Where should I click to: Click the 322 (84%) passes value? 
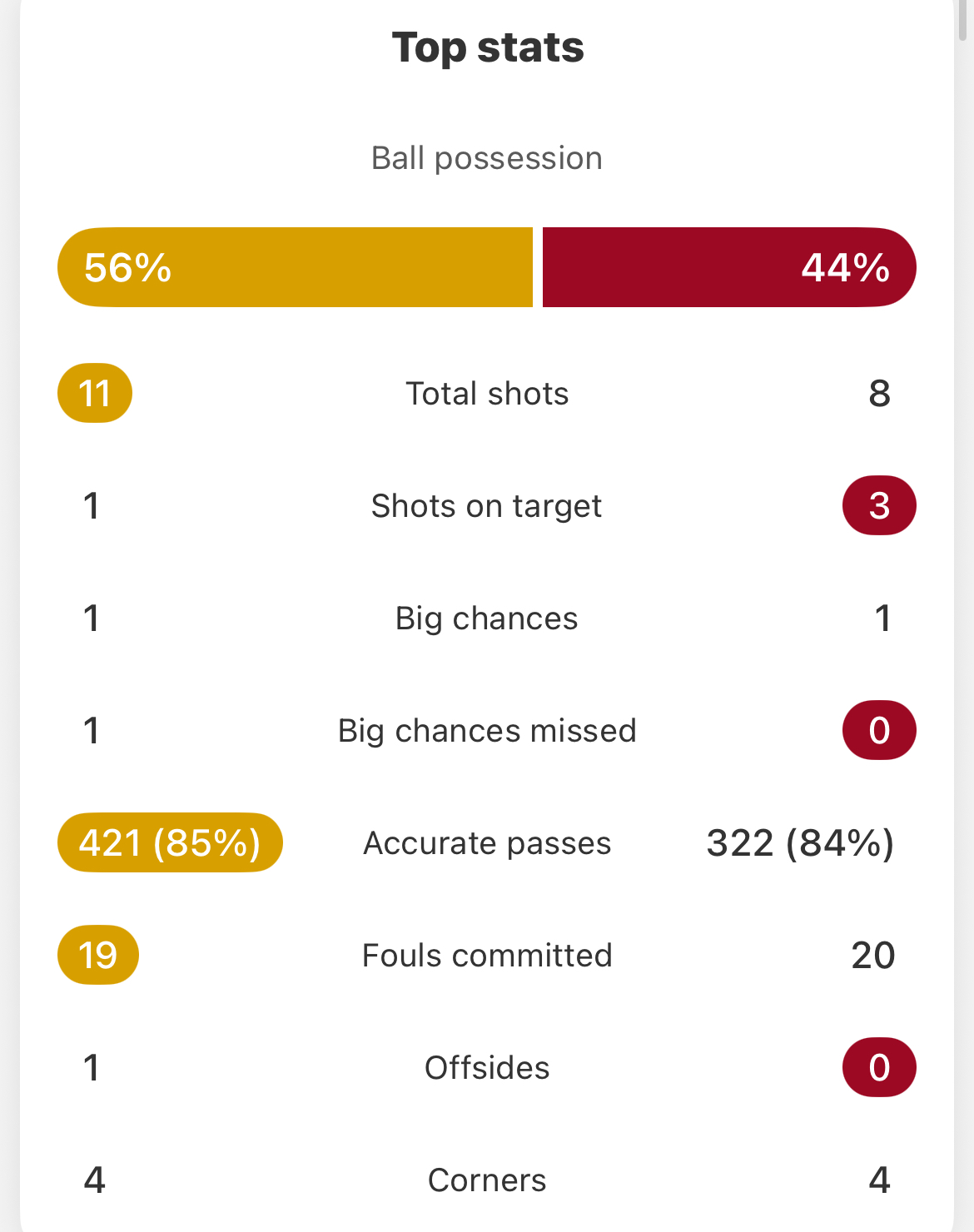pos(800,843)
